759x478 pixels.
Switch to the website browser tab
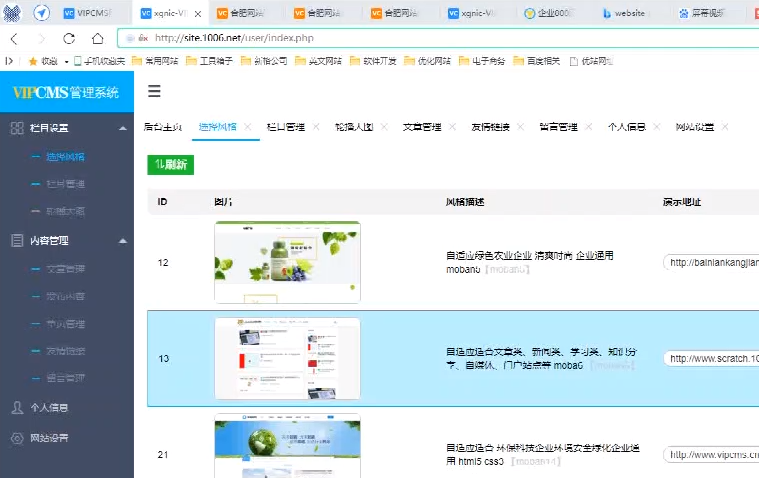point(629,13)
